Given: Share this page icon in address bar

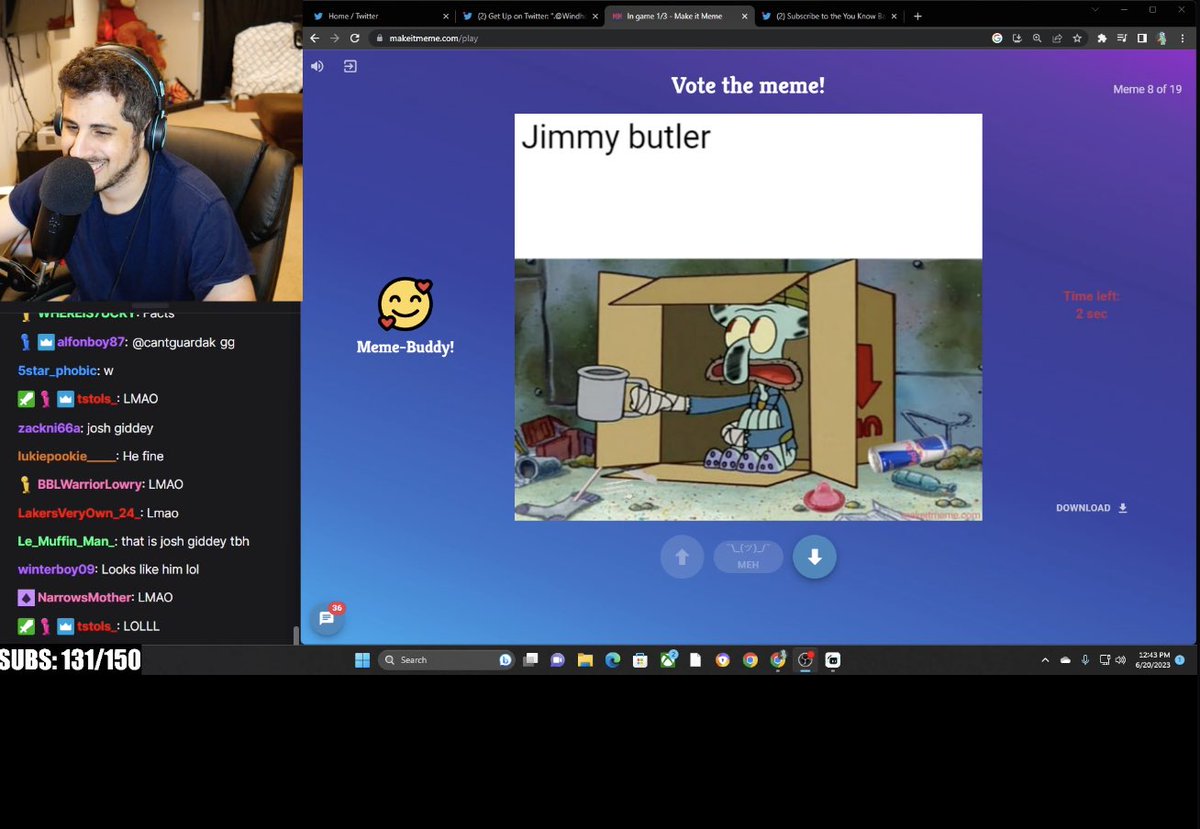Looking at the screenshot, I should [1057, 38].
